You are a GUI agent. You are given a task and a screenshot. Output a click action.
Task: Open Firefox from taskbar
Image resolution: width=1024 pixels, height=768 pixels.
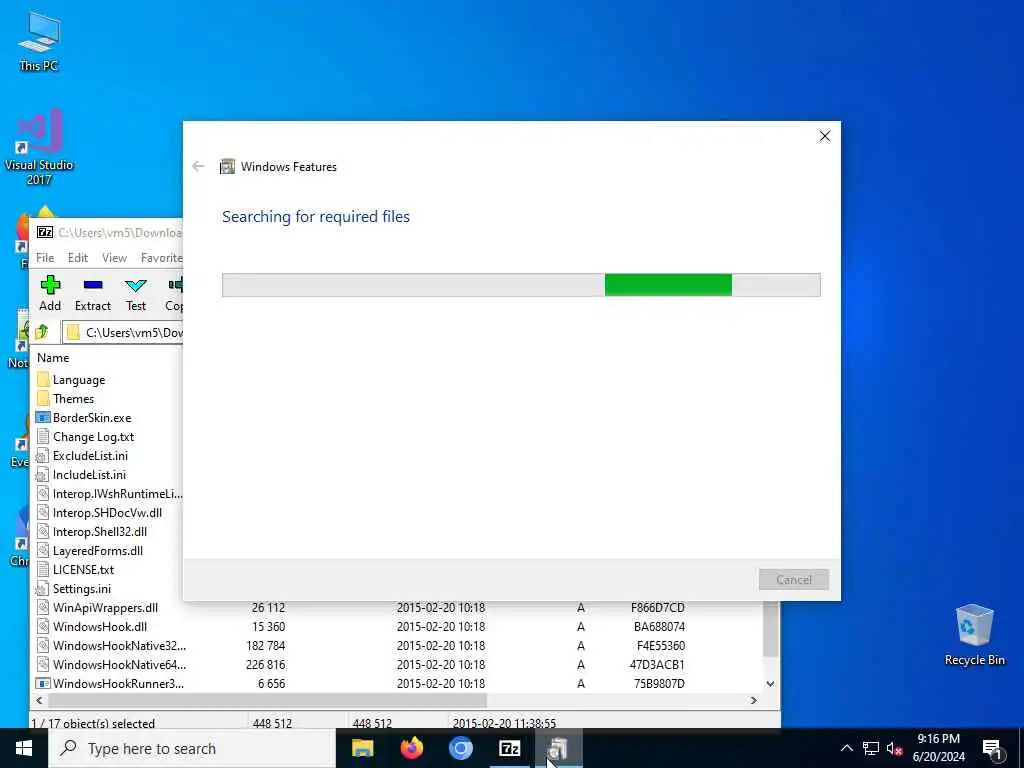pyautogui.click(x=411, y=748)
